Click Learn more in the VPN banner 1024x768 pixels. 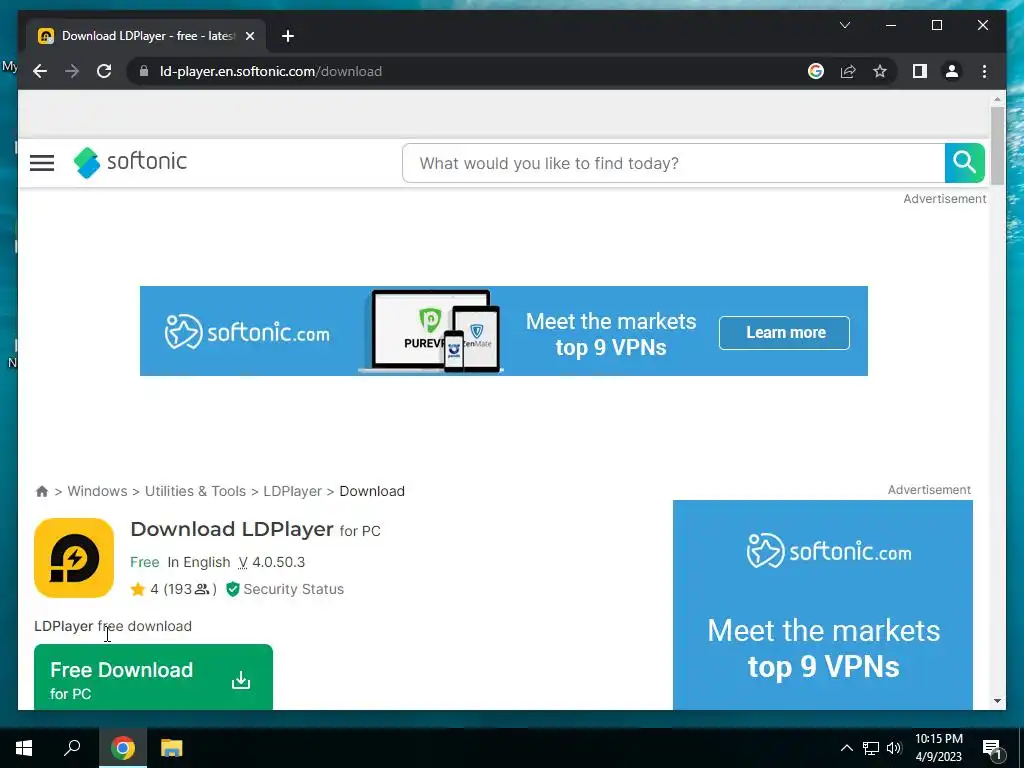(784, 332)
